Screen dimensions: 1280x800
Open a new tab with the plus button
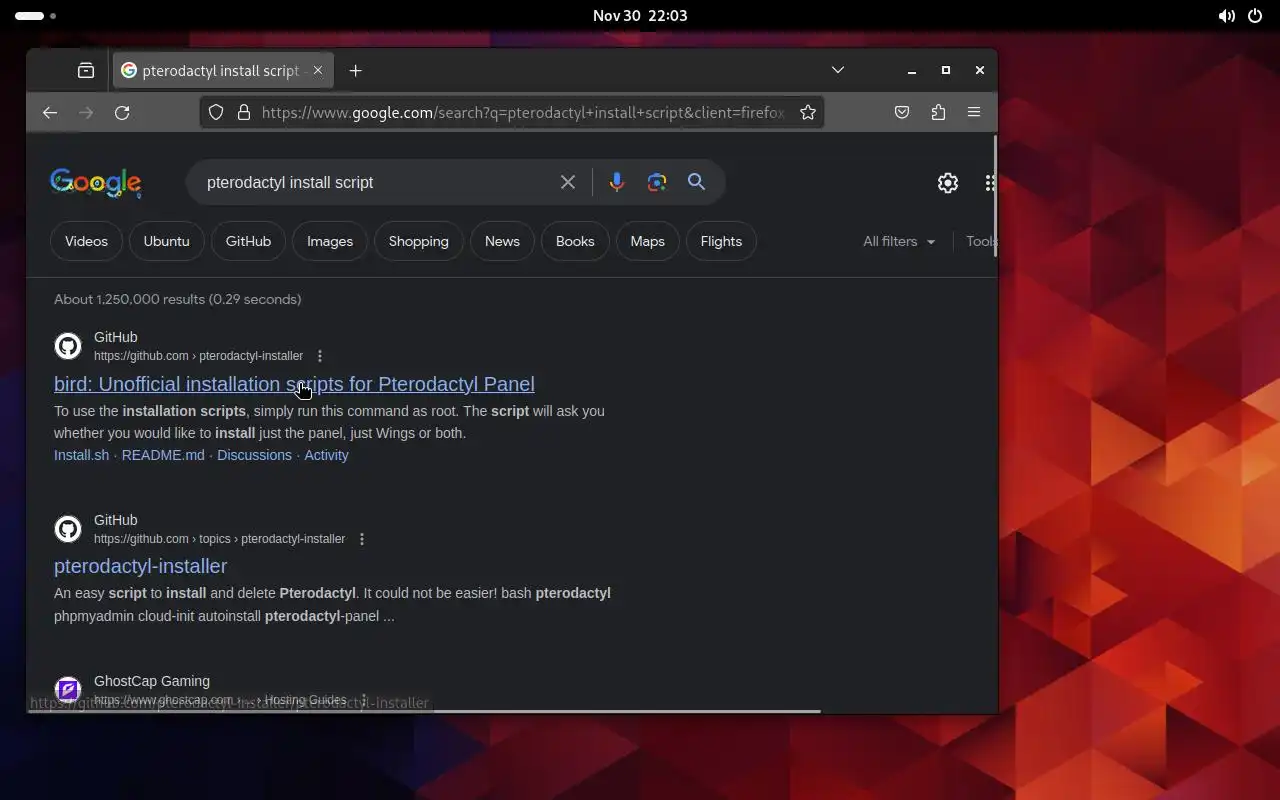[x=355, y=70]
